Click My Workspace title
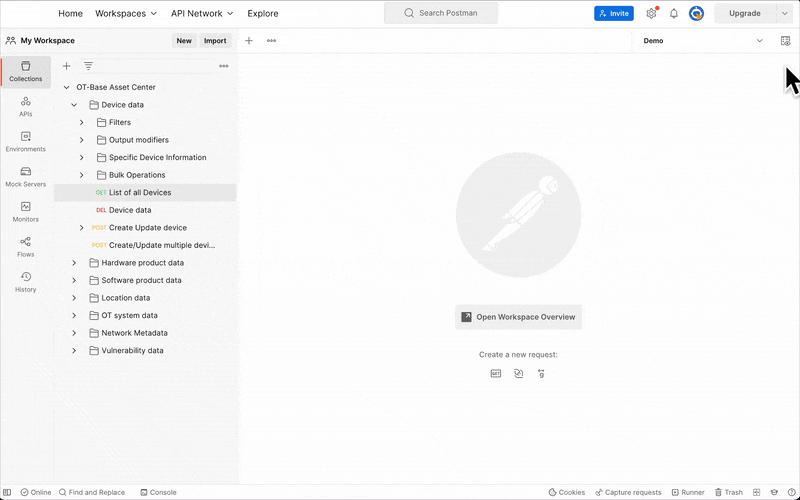This screenshot has width=800, height=500. [47, 41]
